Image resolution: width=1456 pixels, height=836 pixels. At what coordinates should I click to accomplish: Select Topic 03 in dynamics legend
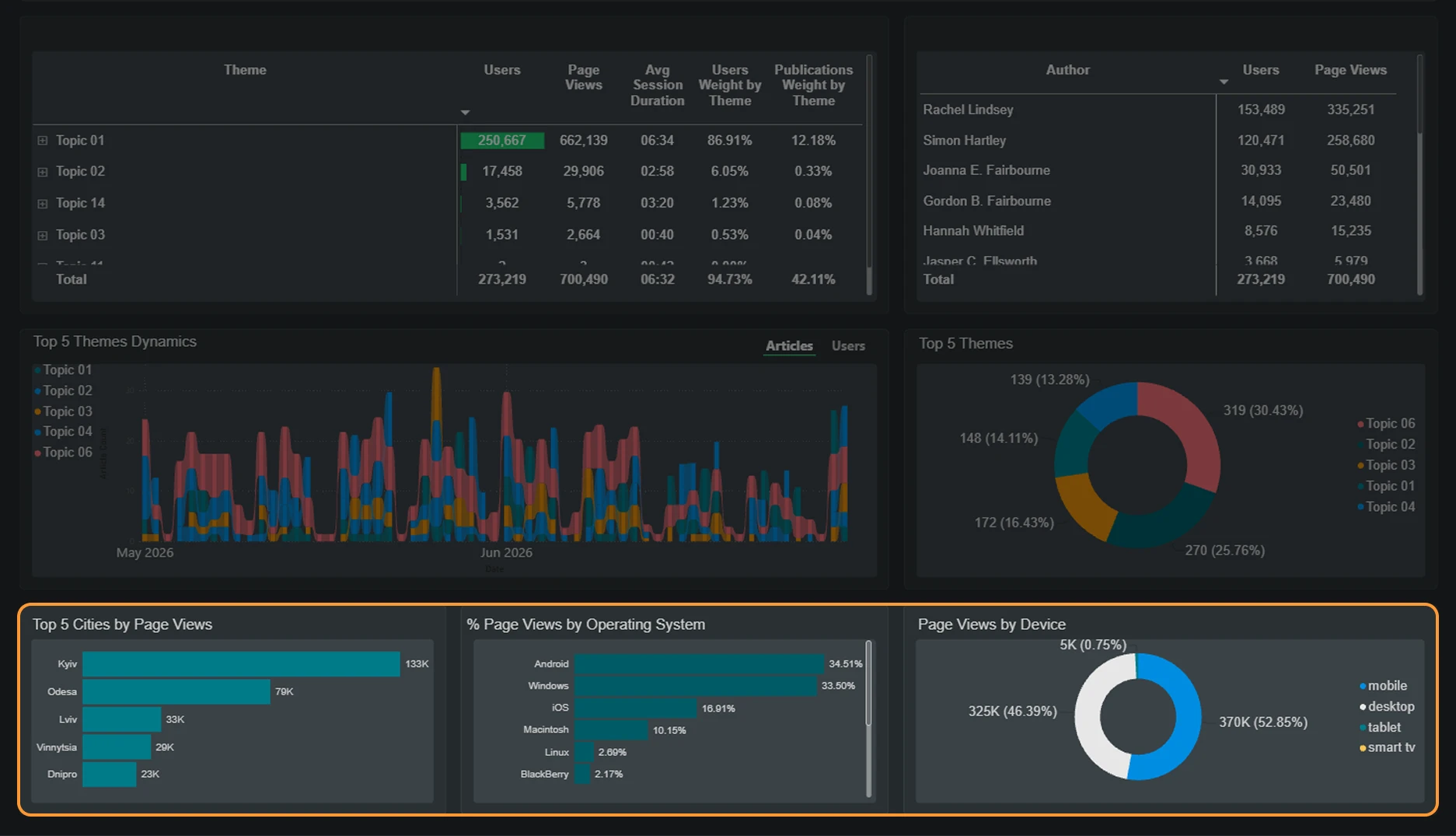(63, 411)
